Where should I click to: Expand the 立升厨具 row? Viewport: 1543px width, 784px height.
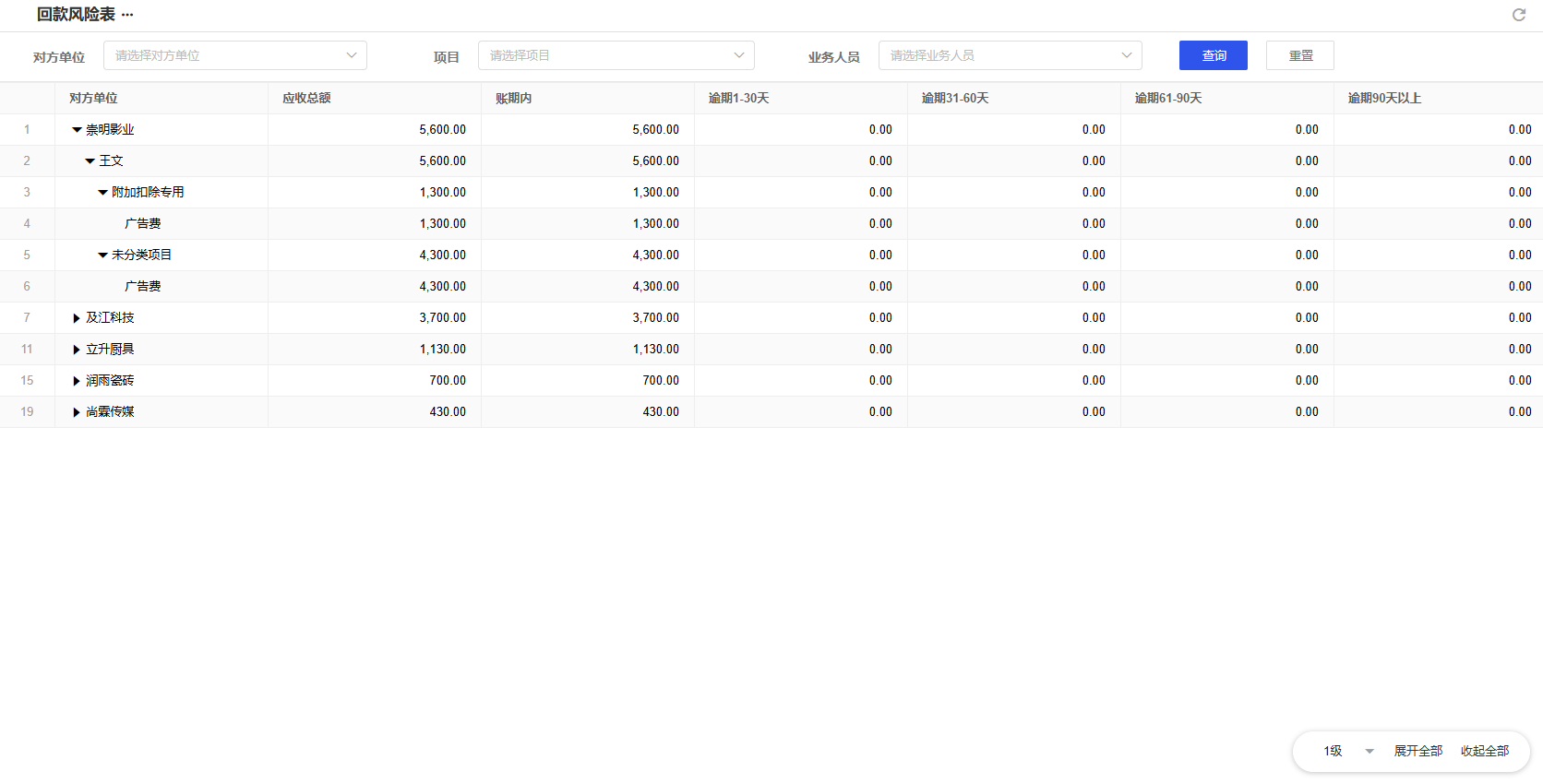[77, 350]
